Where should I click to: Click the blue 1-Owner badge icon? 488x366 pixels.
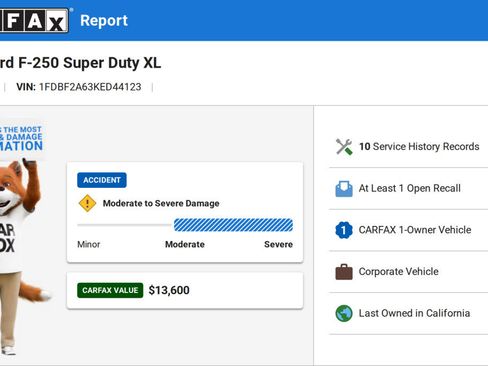pos(344,230)
